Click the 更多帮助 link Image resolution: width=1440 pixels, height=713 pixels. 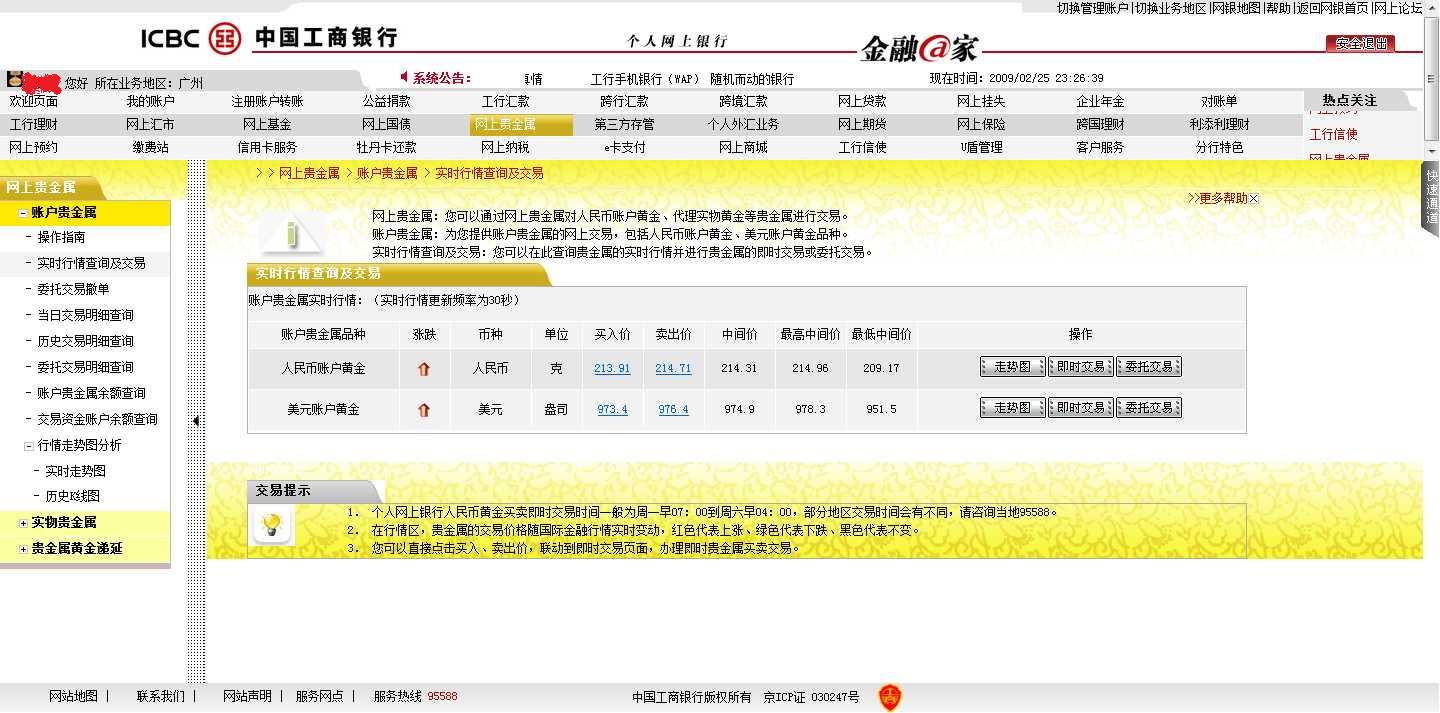pos(1218,199)
